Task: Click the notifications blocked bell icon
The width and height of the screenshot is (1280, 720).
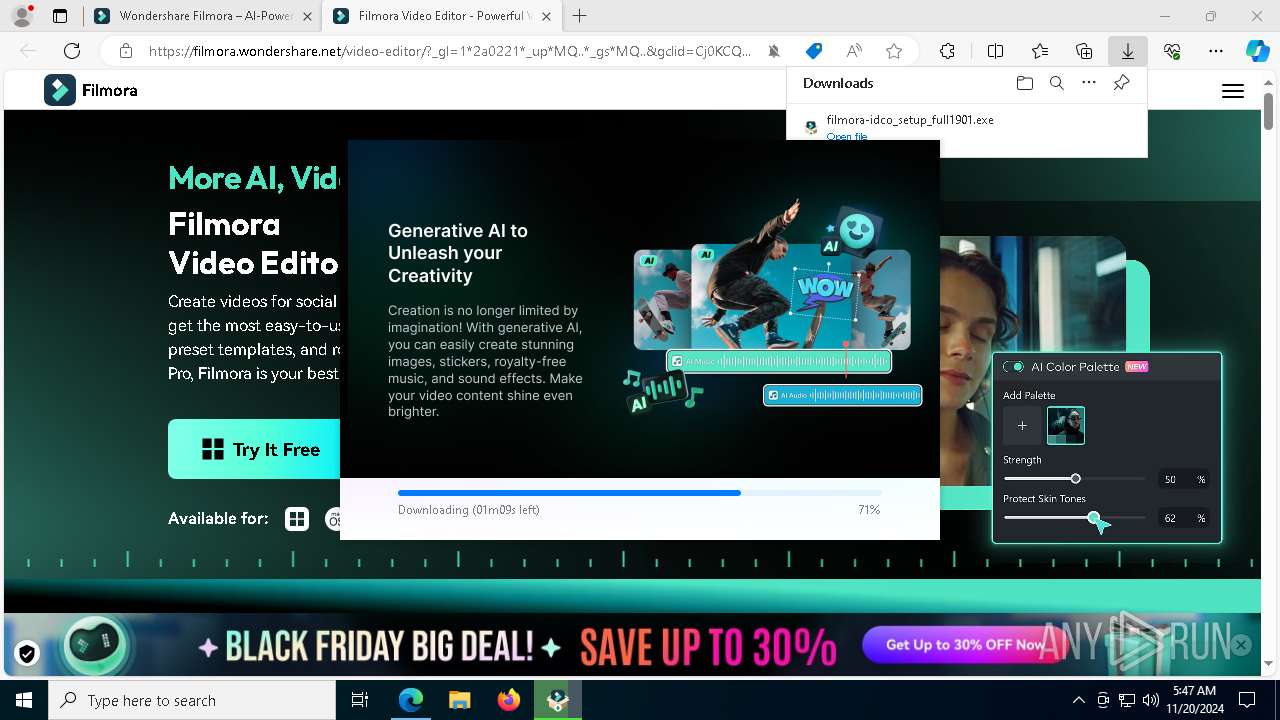Action: (774, 51)
